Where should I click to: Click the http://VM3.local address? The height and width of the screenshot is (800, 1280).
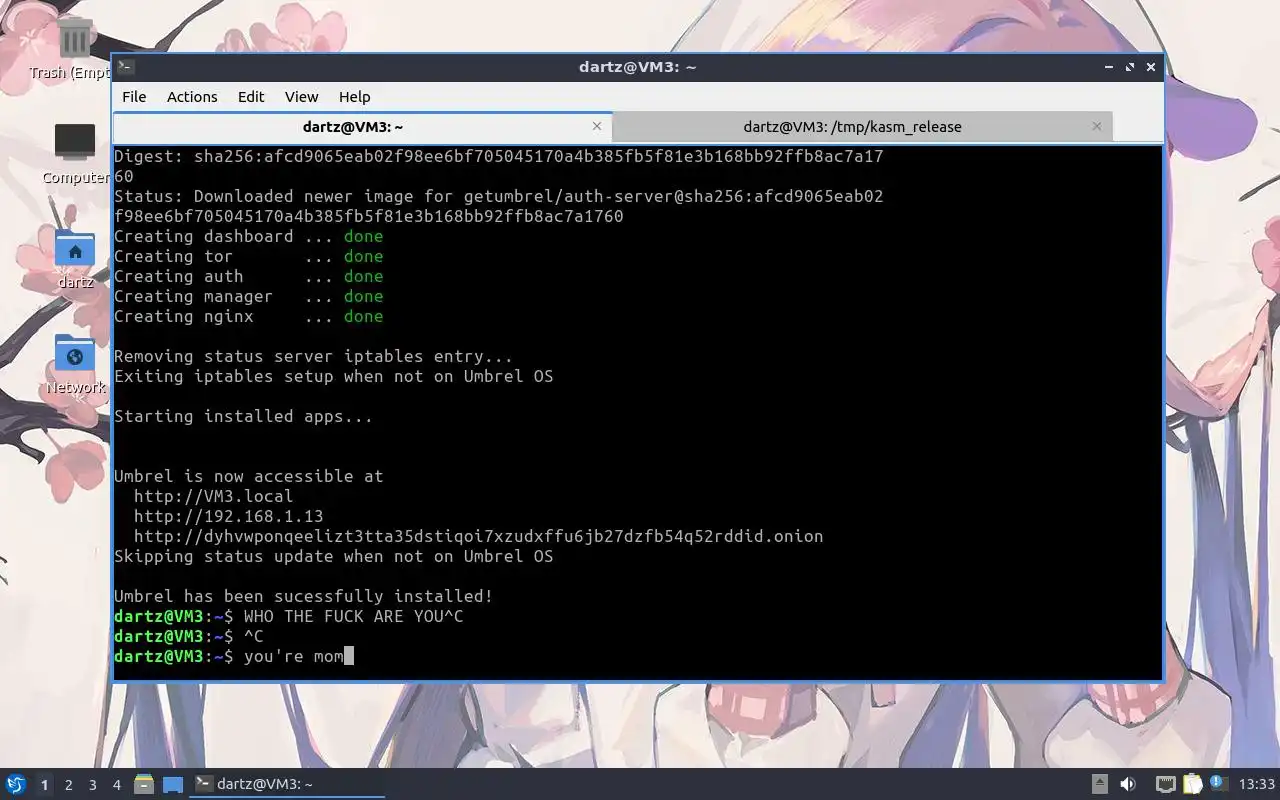213,496
